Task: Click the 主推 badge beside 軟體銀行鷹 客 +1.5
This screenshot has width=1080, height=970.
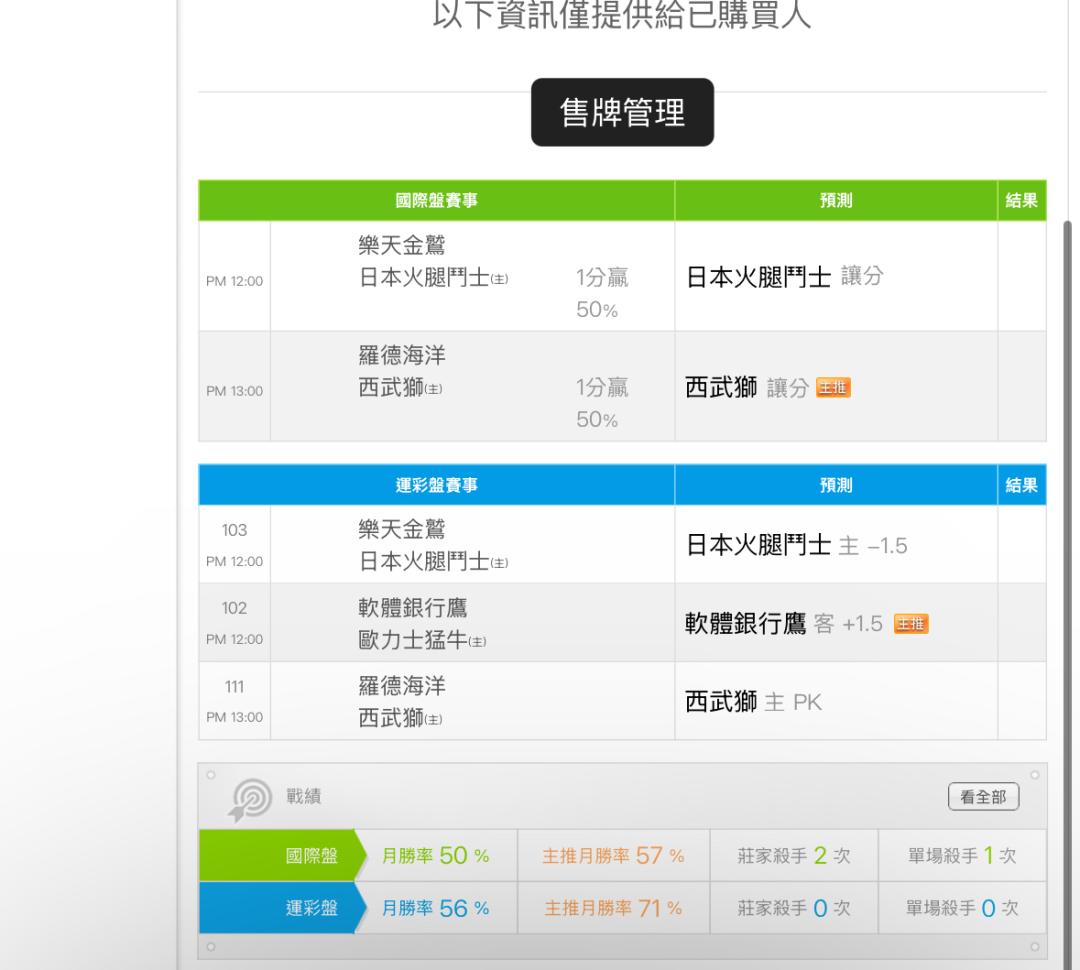Action: pos(911,624)
